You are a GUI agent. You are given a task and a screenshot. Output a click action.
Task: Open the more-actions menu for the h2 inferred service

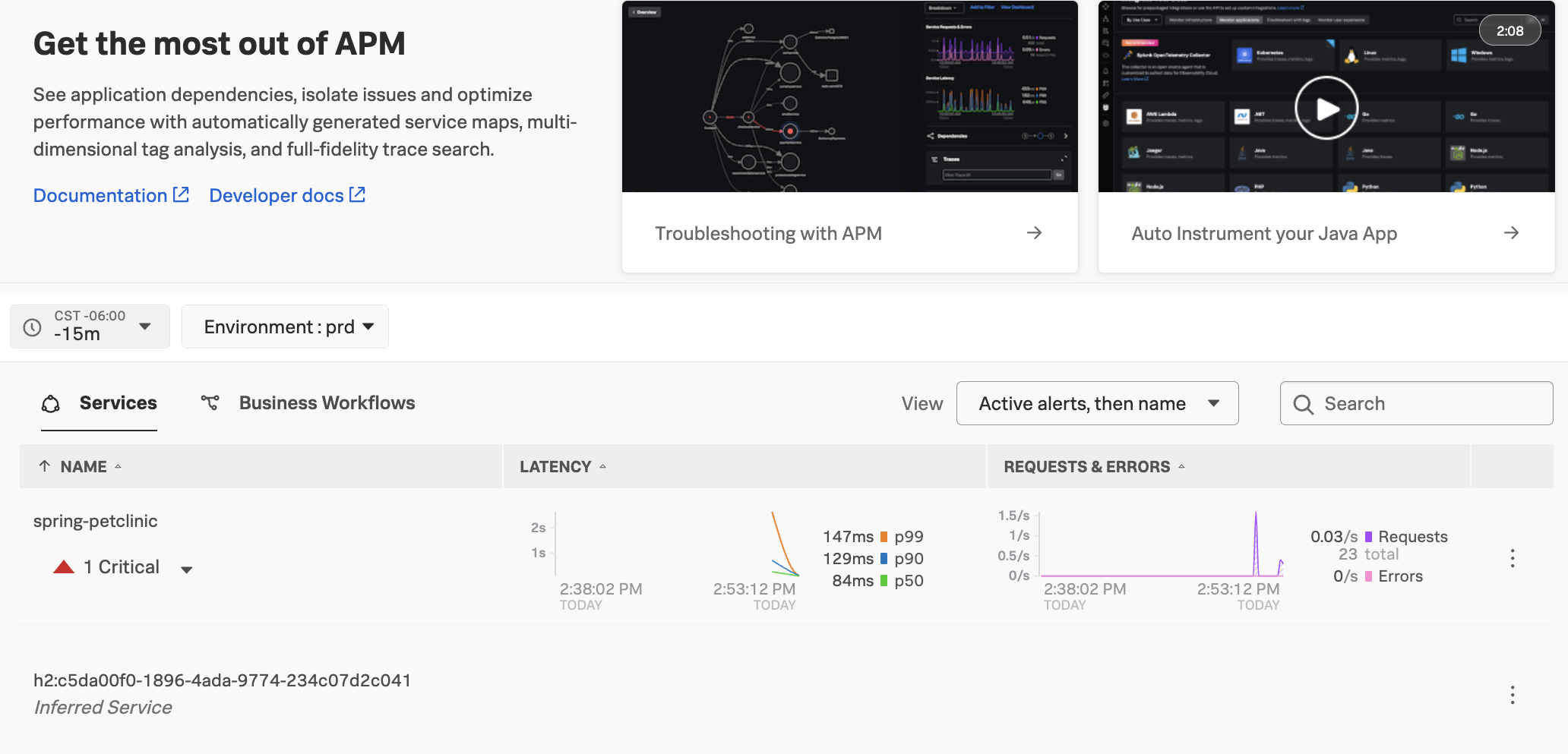[1513, 695]
